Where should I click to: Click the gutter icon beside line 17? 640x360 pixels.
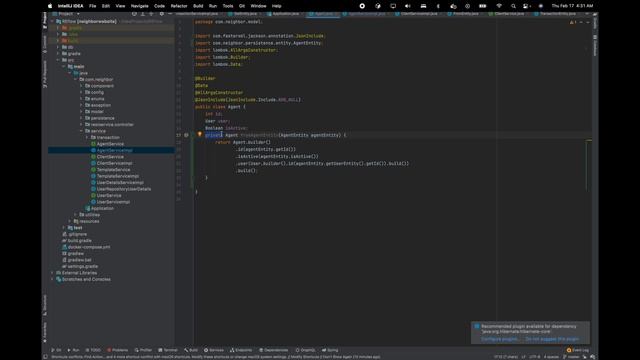click(187, 135)
